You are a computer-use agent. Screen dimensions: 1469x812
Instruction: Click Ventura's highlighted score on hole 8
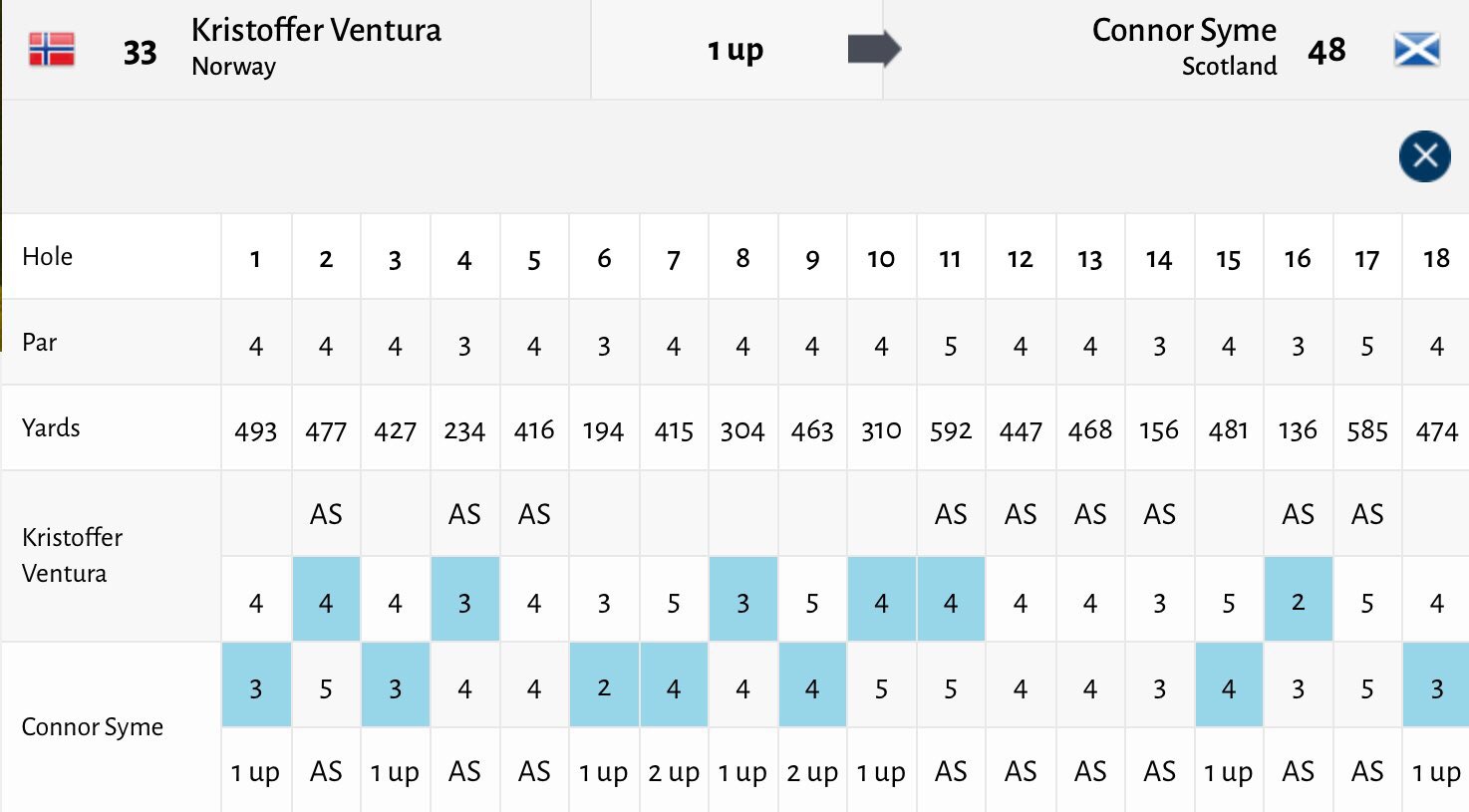click(742, 602)
